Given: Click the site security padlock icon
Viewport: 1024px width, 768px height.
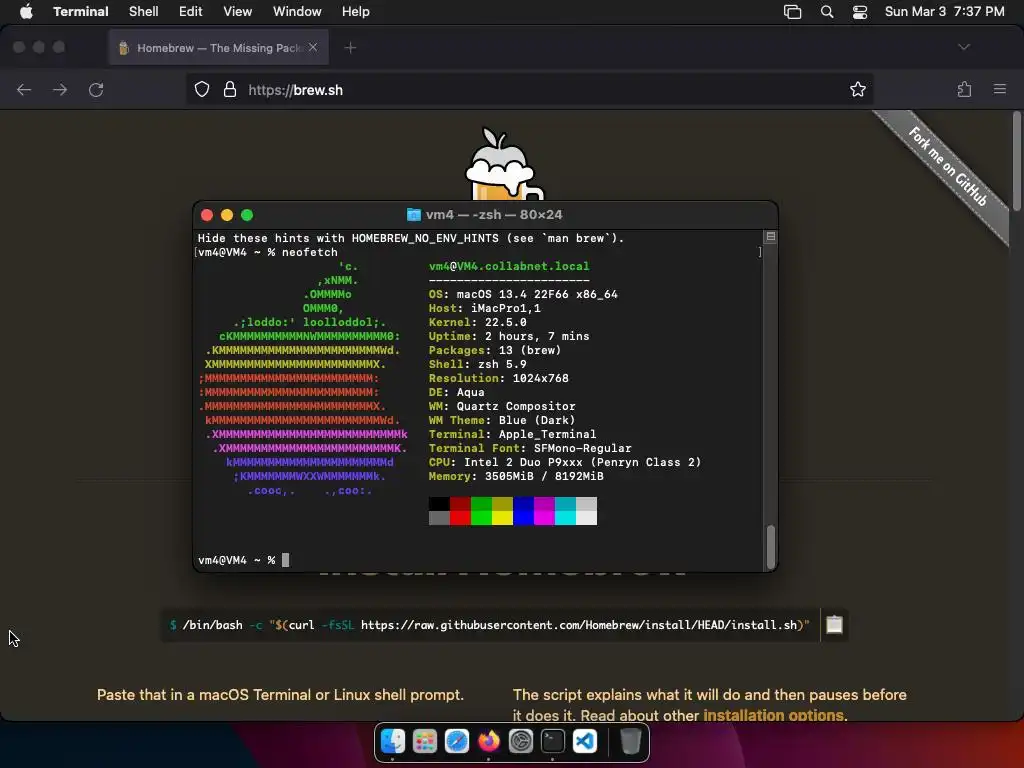Looking at the screenshot, I should [x=230, y=89].
